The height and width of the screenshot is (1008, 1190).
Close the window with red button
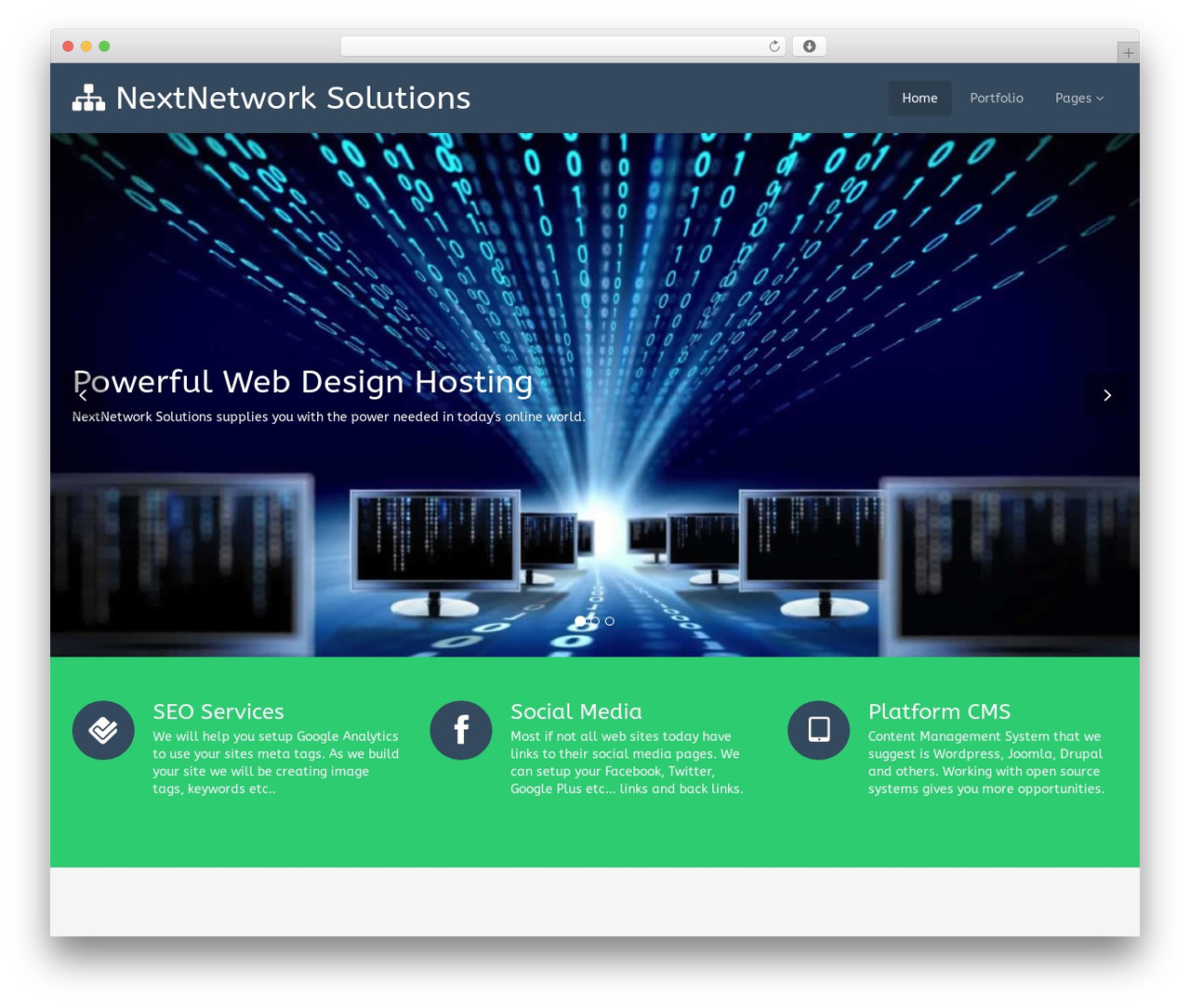coord(68,46)
